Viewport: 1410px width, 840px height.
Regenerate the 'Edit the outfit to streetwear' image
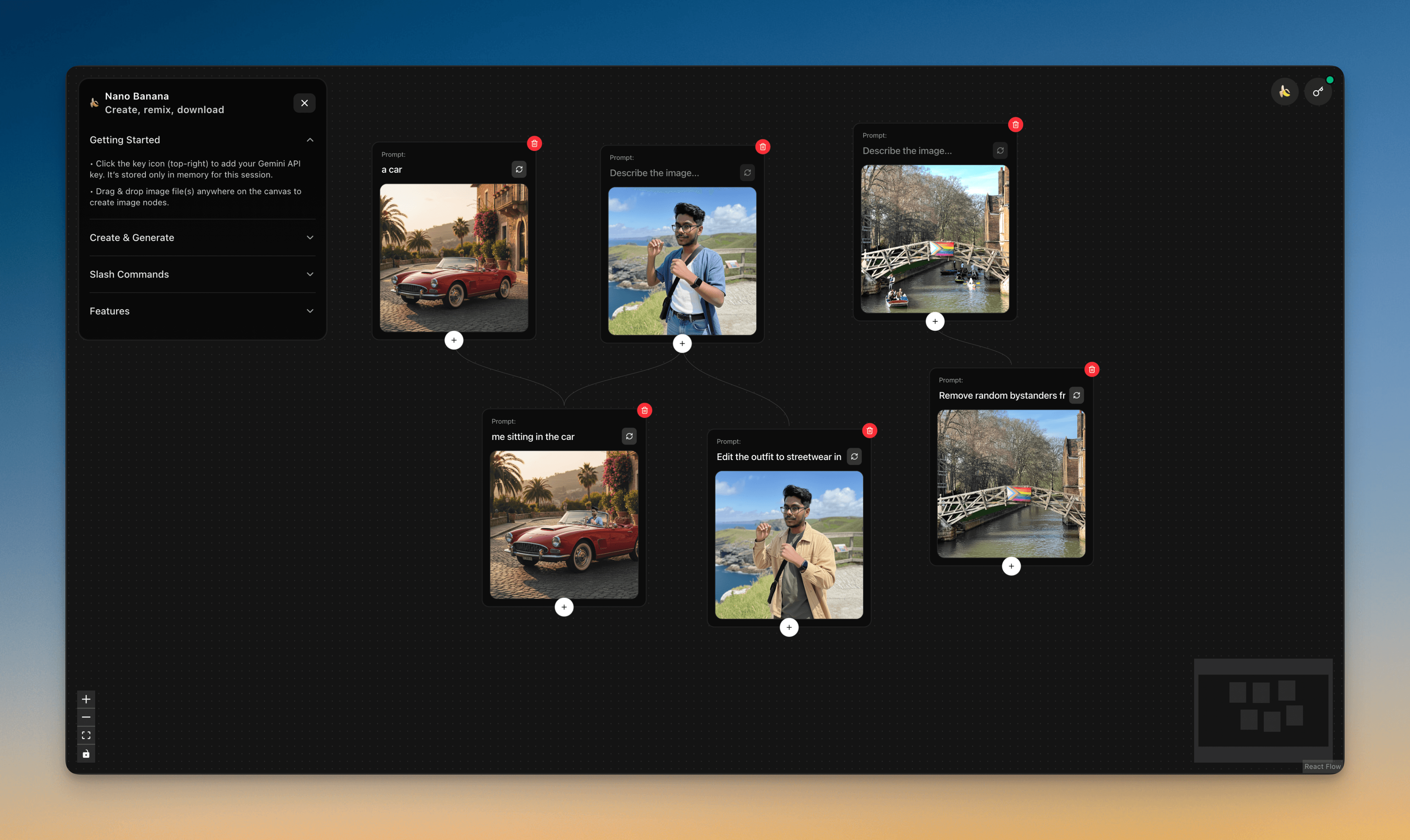(854, 457)
